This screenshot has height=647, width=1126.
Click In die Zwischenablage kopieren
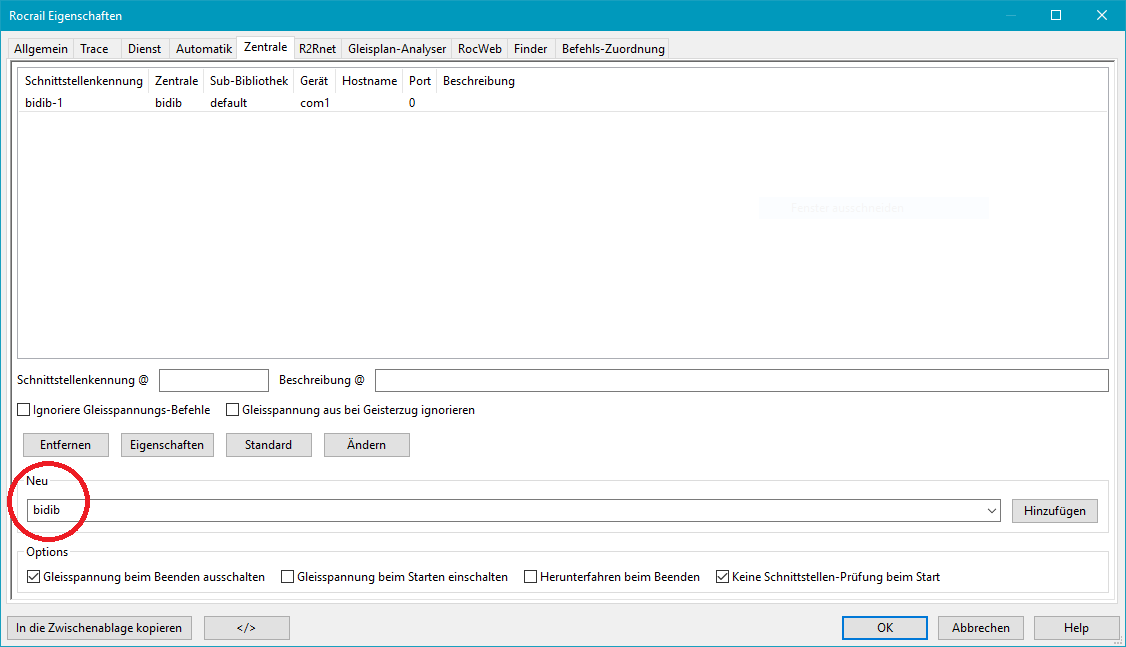(x=99, y=628)
